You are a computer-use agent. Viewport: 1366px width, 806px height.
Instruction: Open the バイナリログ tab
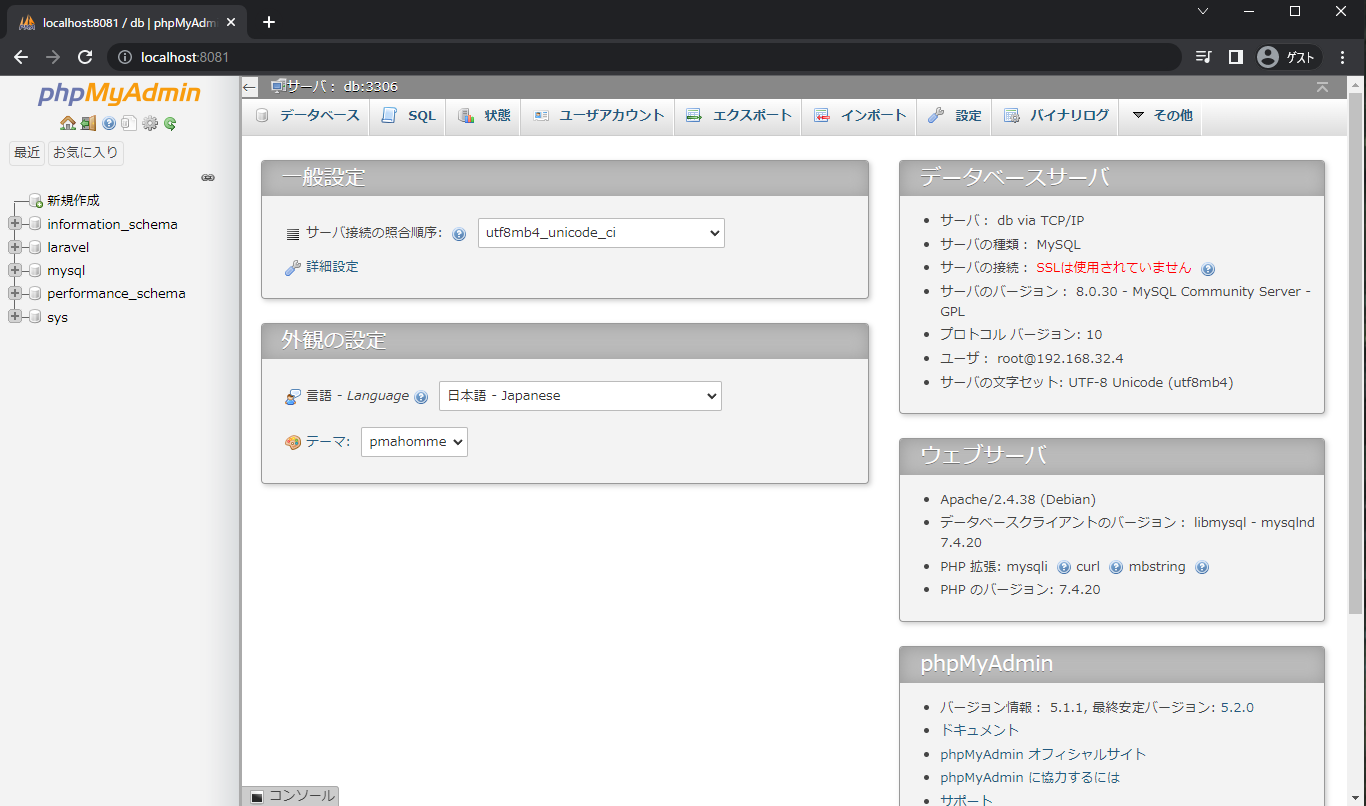point(1056,116)
